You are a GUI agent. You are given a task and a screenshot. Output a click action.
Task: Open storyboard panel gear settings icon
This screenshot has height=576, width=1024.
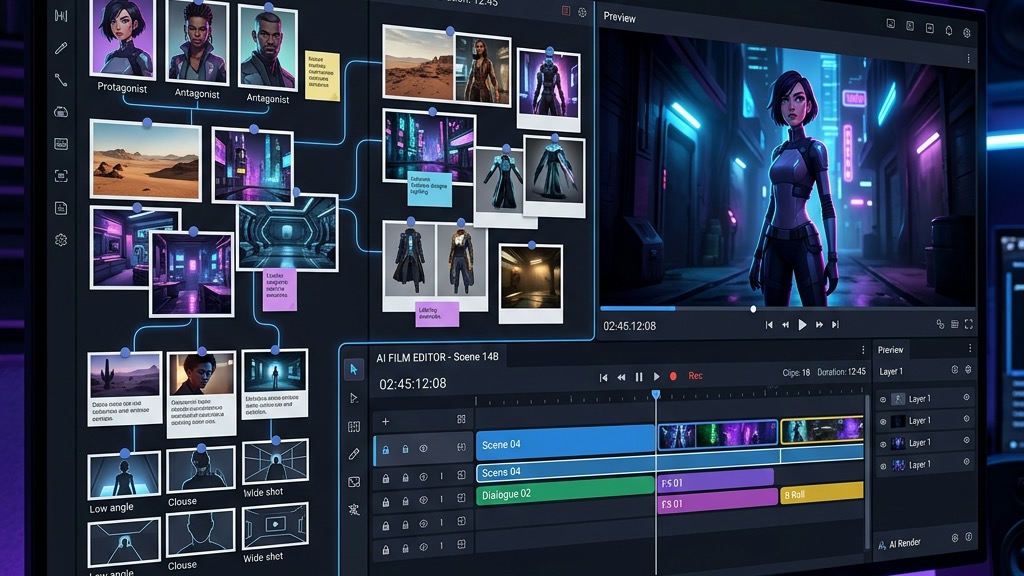582,12
